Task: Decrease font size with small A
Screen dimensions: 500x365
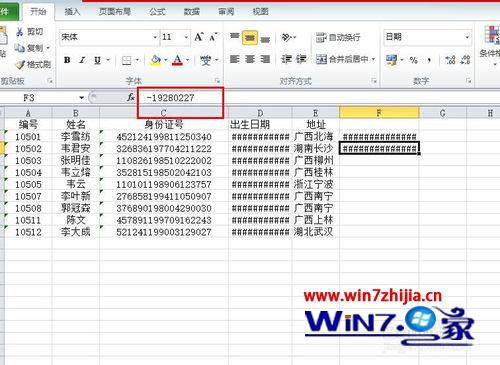Action: [x=213, y=37]
